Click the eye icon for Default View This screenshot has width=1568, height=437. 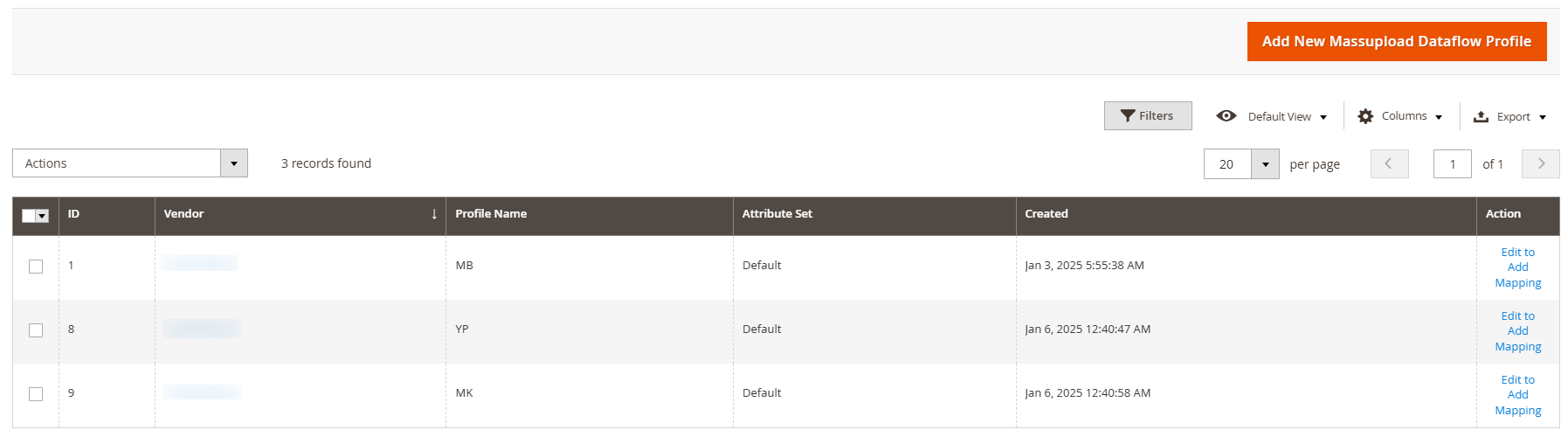click(x=1226, y=116)
